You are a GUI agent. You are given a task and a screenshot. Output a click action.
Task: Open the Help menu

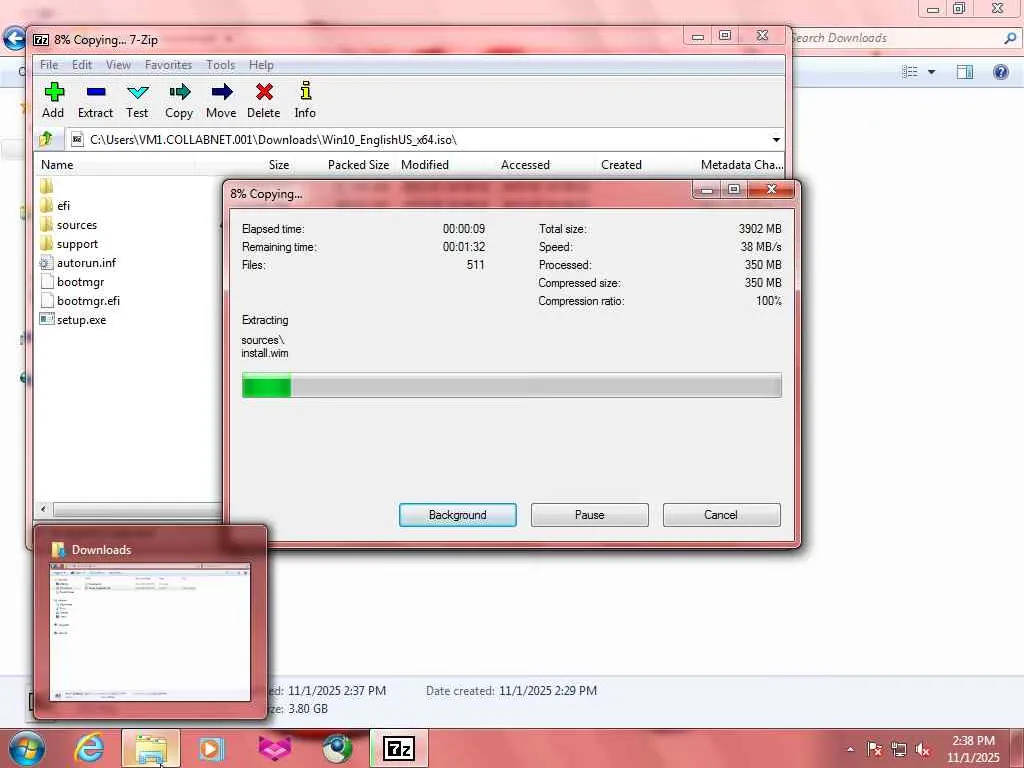[261, 65]
